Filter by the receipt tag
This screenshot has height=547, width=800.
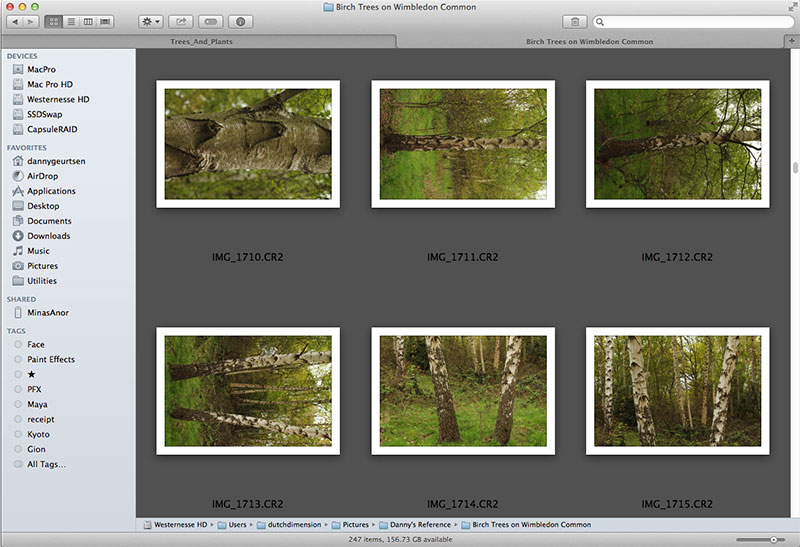pos(40,419)
